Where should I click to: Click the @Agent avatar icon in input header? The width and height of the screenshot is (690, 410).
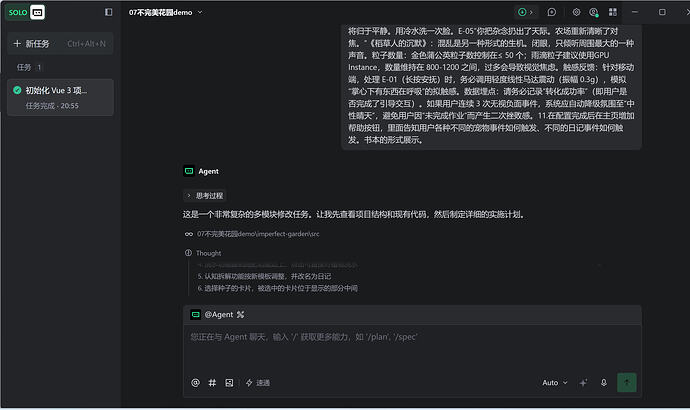[x=195, y=315]
